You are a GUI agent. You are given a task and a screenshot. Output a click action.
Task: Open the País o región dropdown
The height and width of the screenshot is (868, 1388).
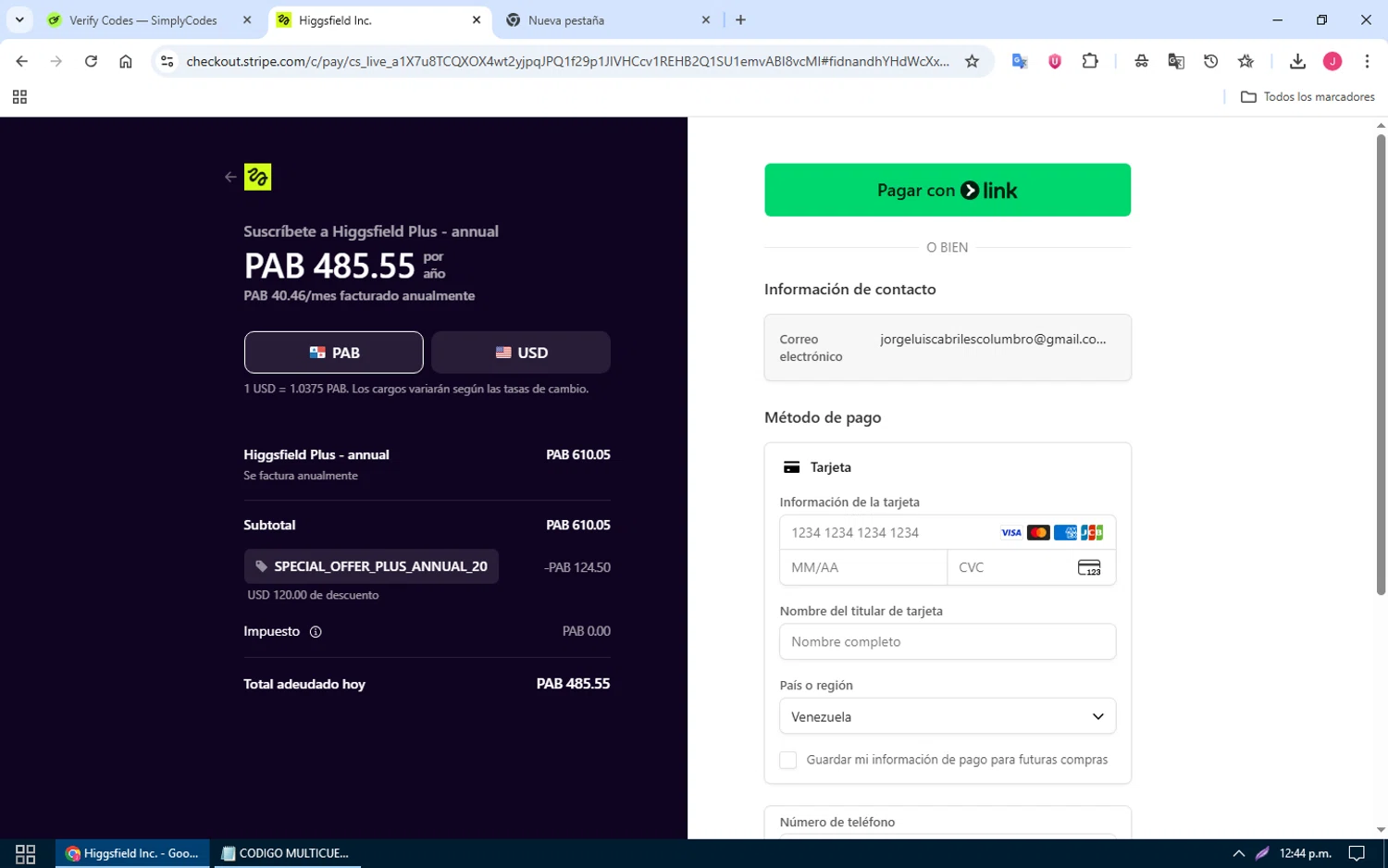(948, 716)
